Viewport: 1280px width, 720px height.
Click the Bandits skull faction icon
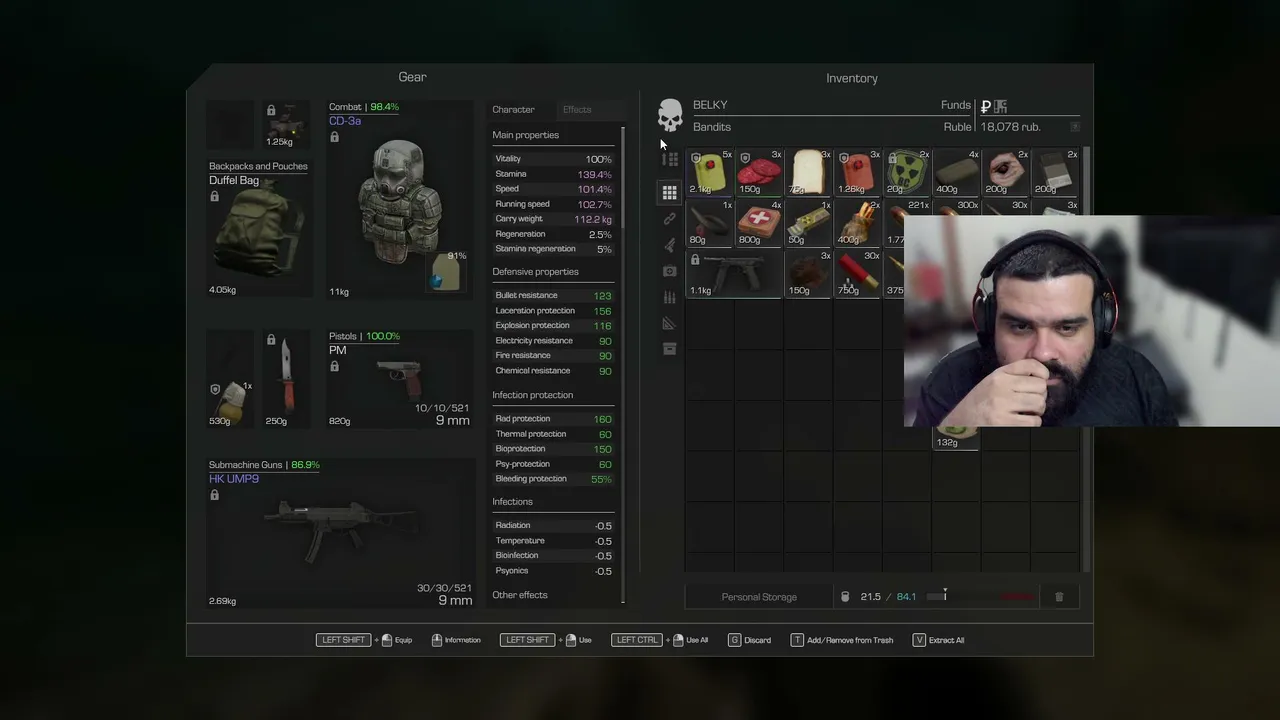(670, 115)
